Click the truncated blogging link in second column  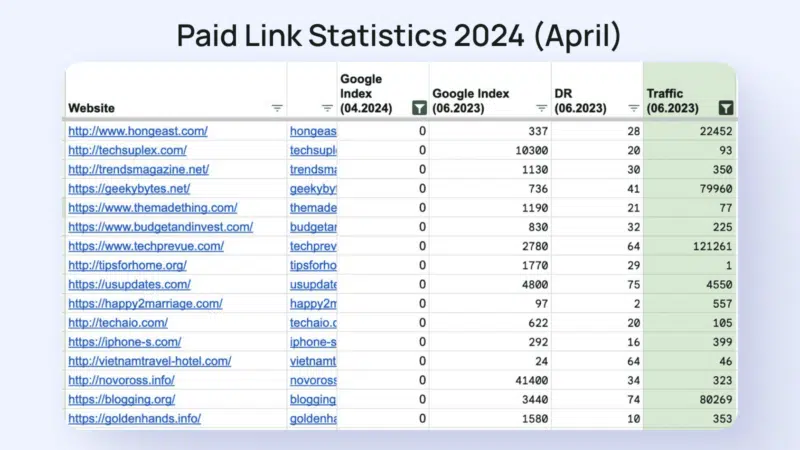[313, 399]
